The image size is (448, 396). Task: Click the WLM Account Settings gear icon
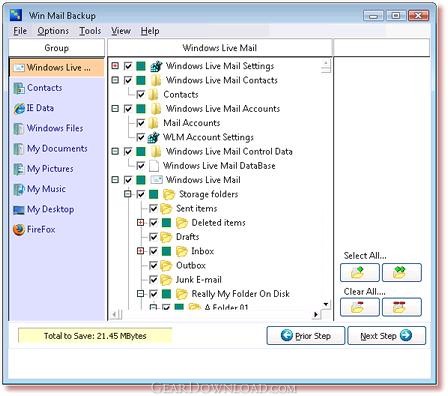point(153,137)
